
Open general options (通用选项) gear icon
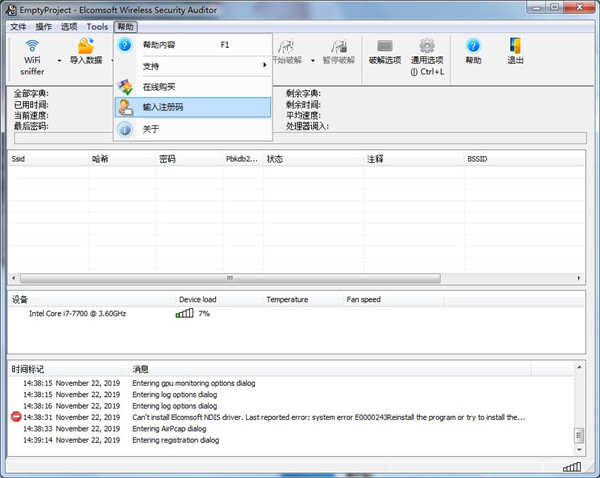[x=427, y=46]
